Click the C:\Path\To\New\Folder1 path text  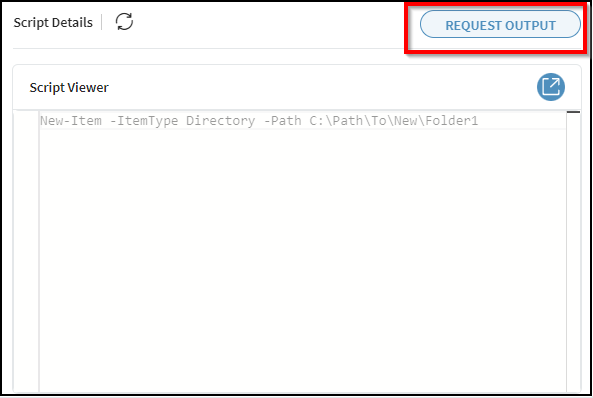tap(394, 121)
